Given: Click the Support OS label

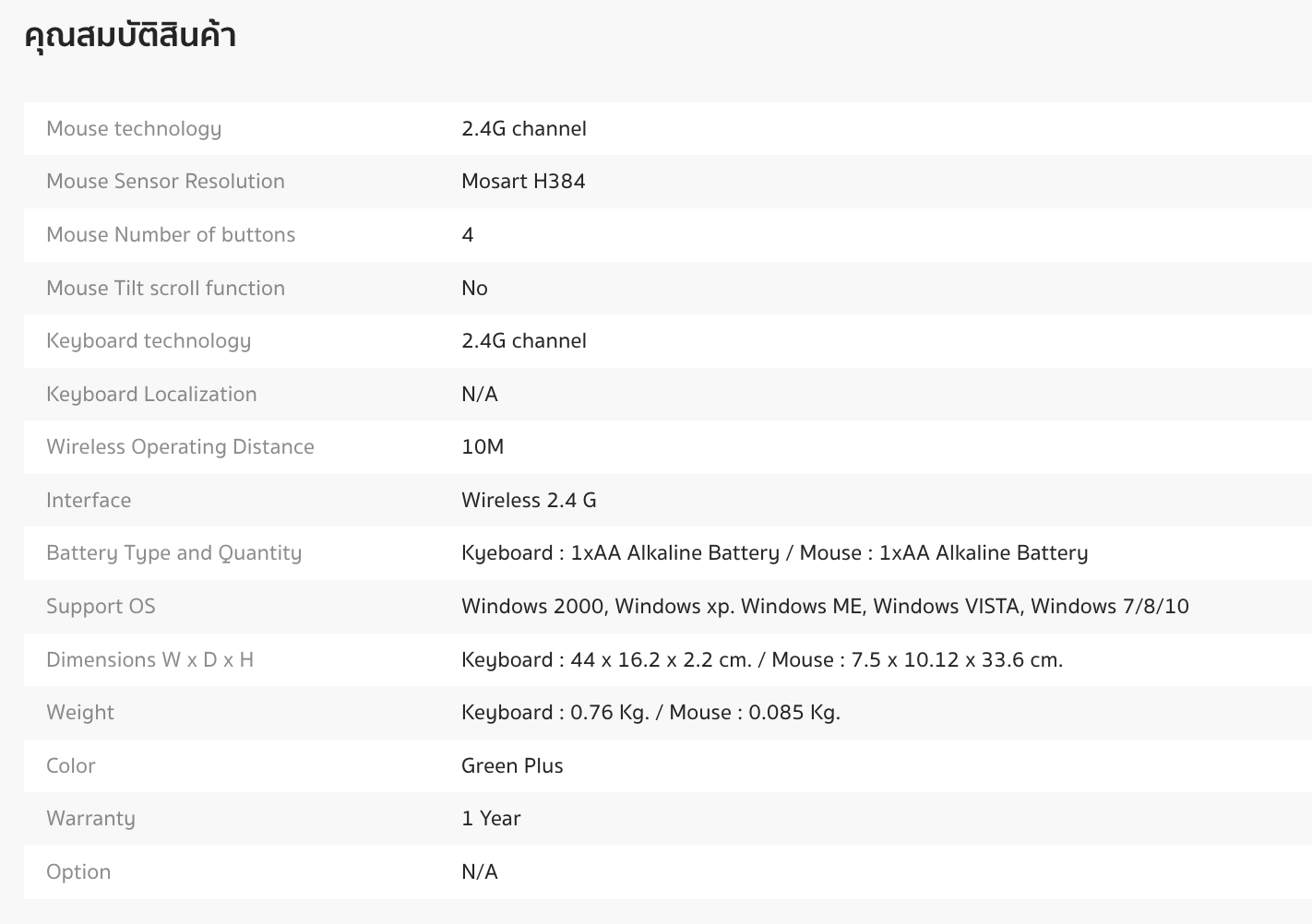Looking at the screenshot, I should [101, 607].
